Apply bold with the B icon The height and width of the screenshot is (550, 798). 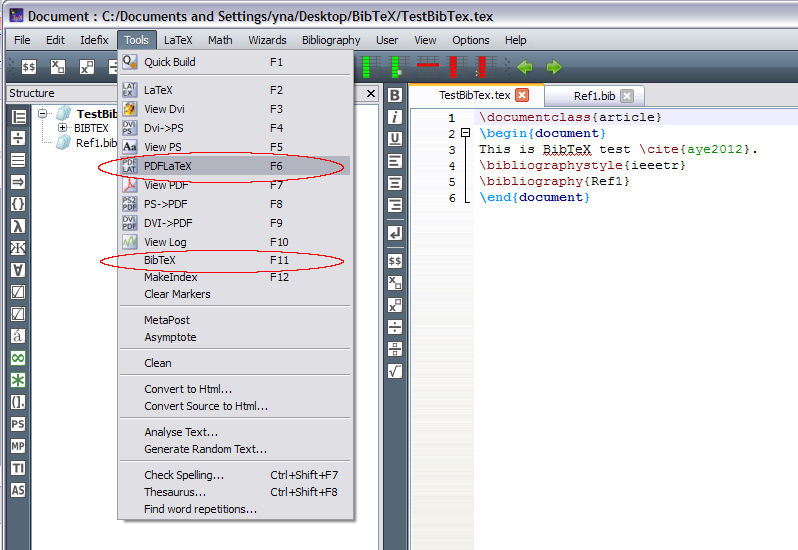pos(395,95)
